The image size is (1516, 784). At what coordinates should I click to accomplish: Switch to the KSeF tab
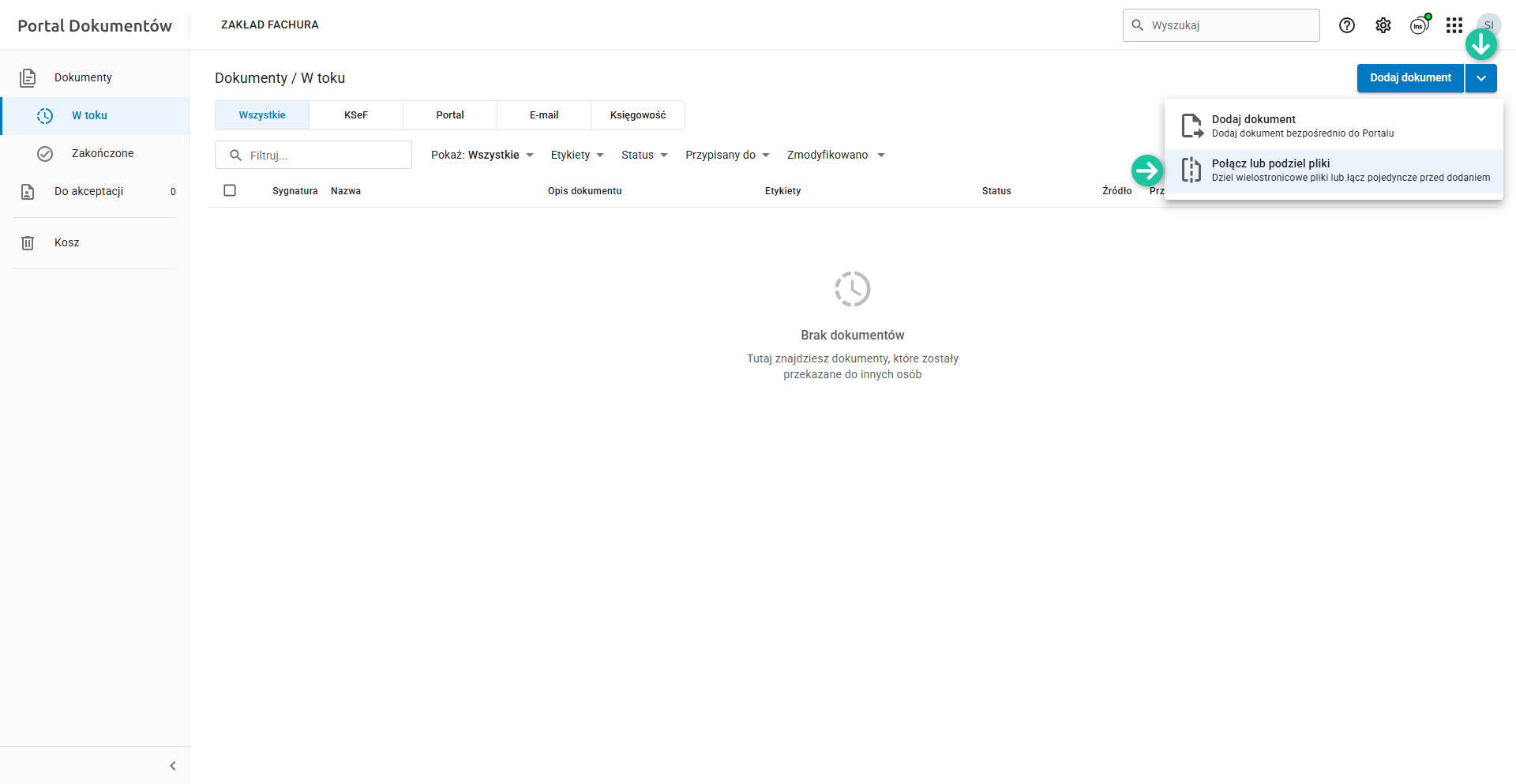click(x=356, y=115)
